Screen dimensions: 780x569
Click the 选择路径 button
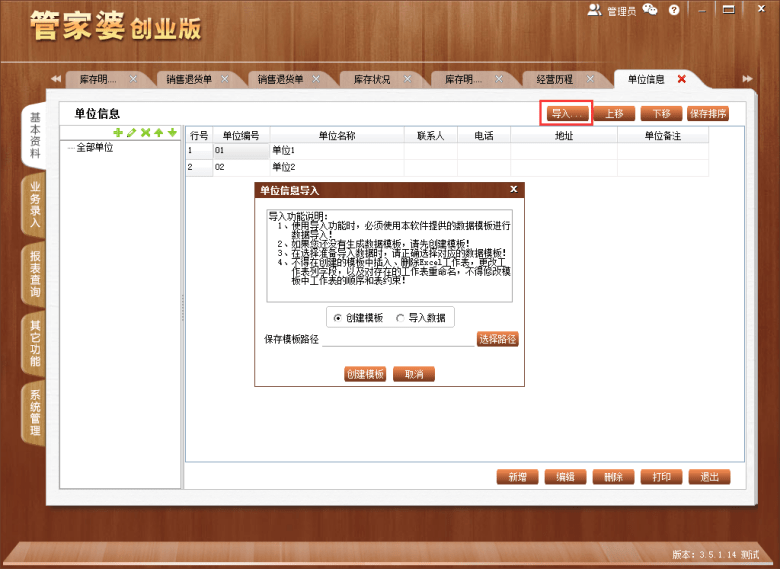[x=497, y=339]
